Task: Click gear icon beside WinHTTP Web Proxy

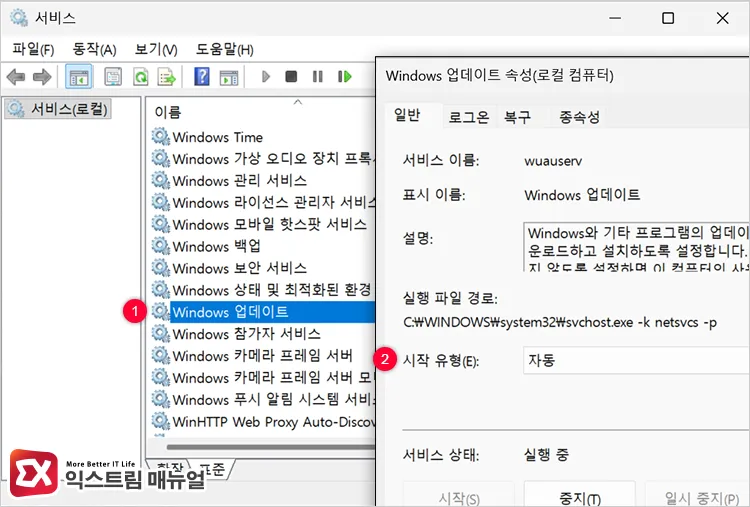Action: [161, 421]
